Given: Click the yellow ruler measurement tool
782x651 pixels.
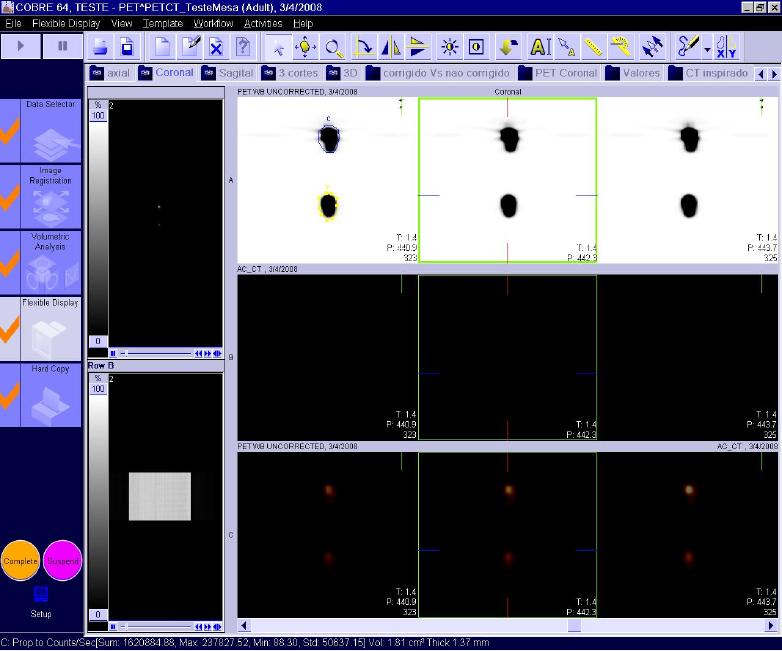Looking at the screenshot, I should 593,47.
